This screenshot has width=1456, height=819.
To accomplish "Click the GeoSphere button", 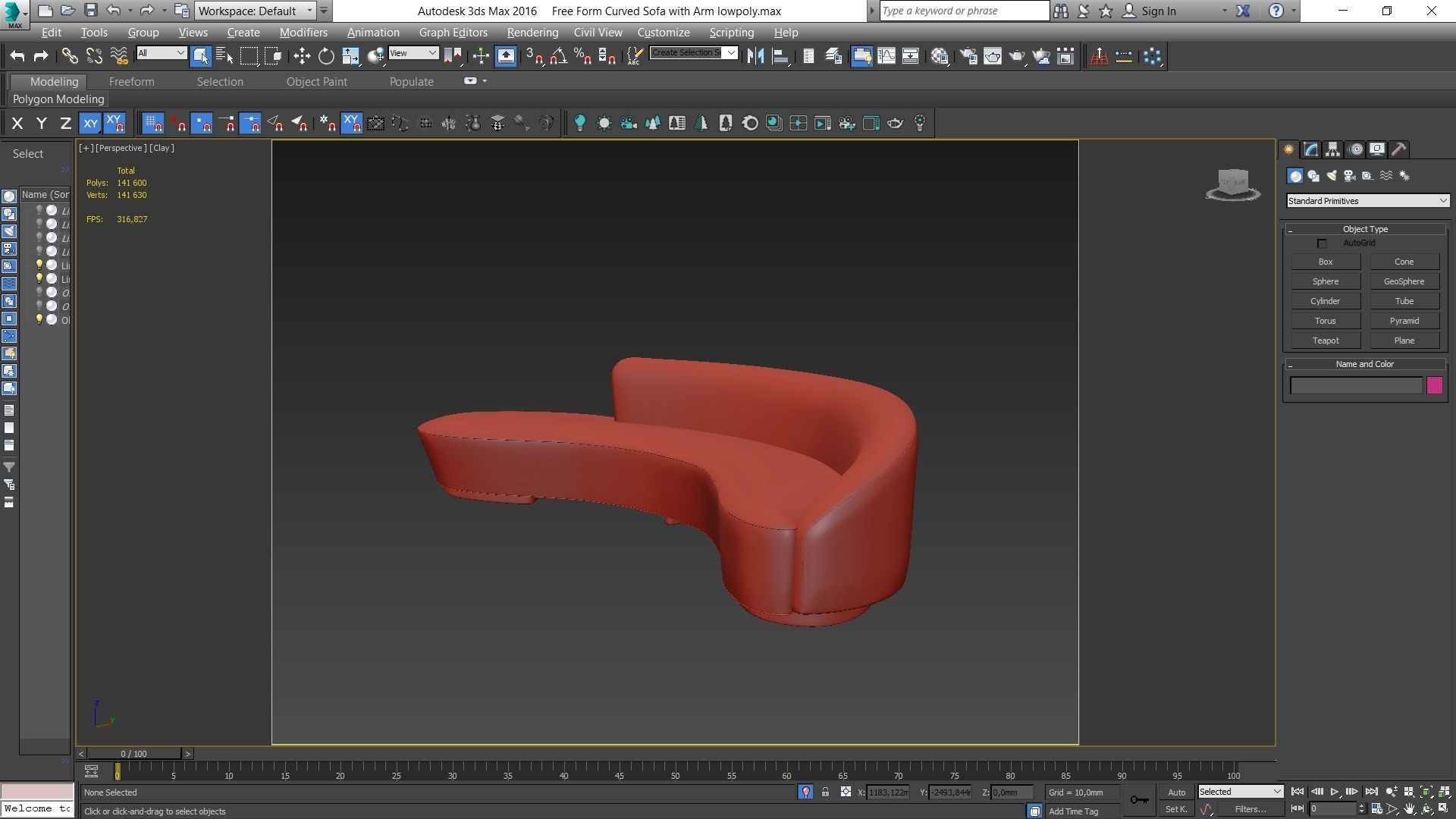I will [1404, 281].
